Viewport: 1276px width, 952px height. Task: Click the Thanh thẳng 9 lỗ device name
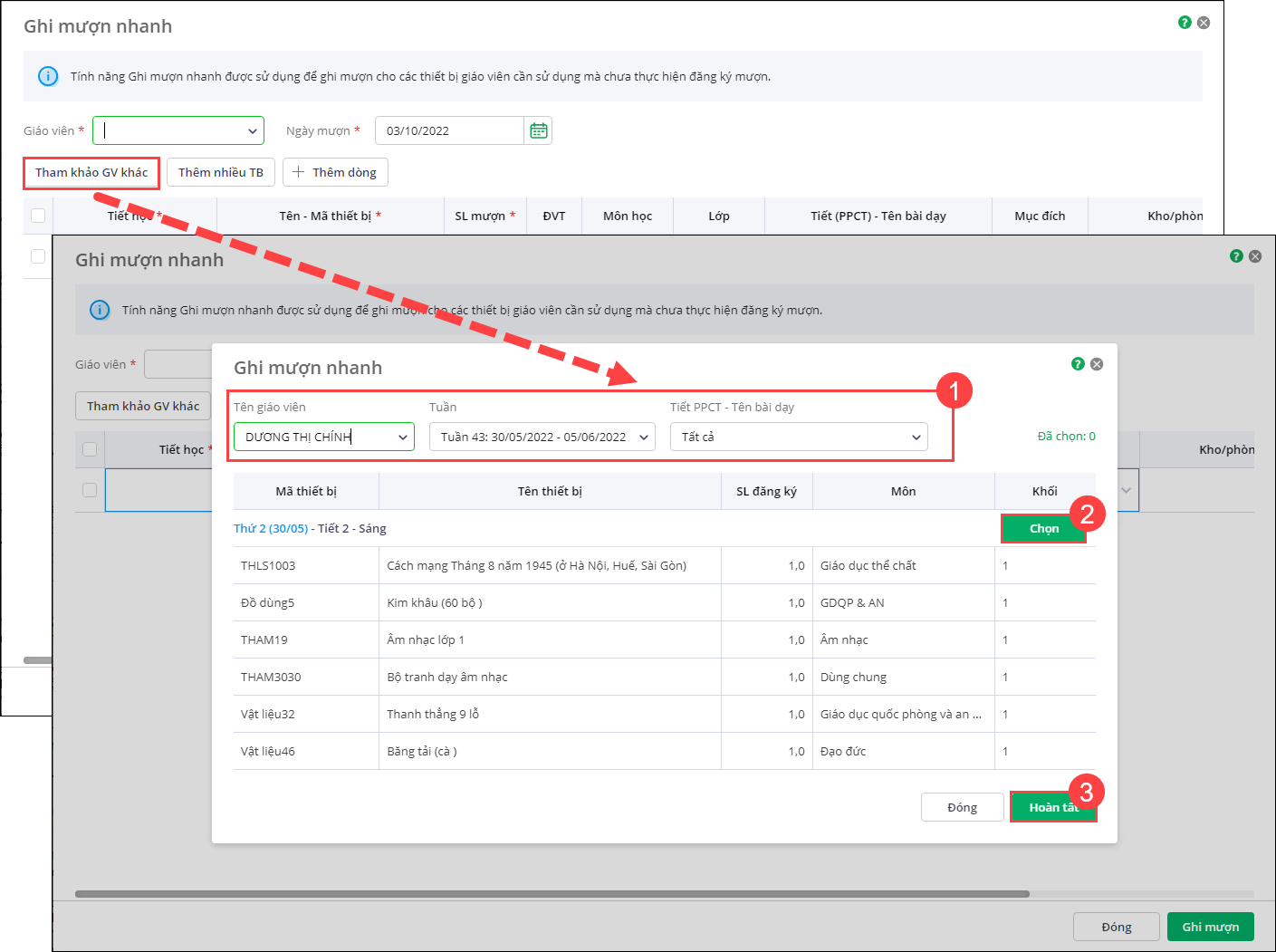(433, 714)
